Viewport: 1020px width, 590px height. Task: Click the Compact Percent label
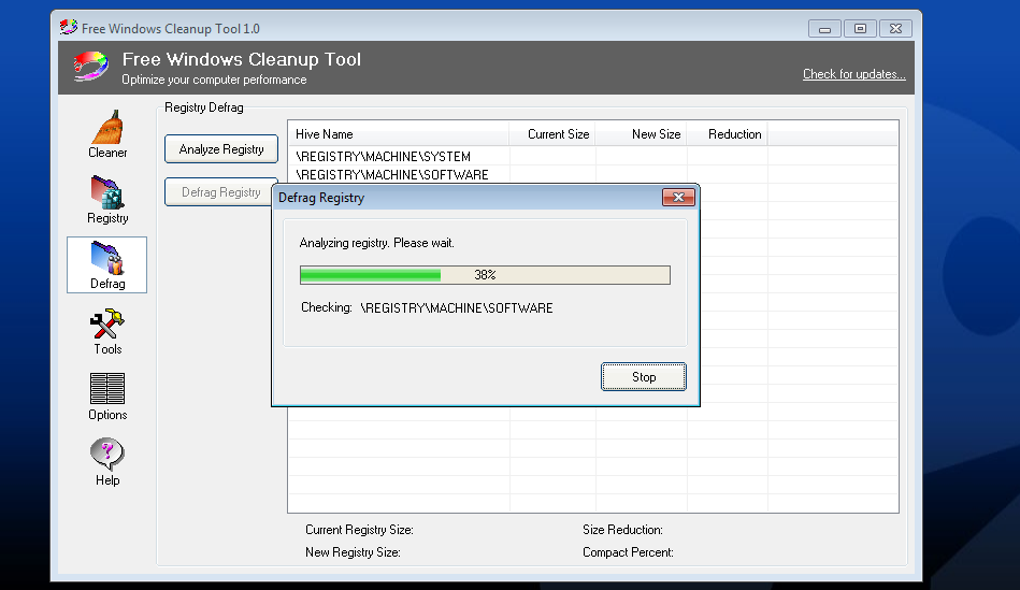click(628, 552)
